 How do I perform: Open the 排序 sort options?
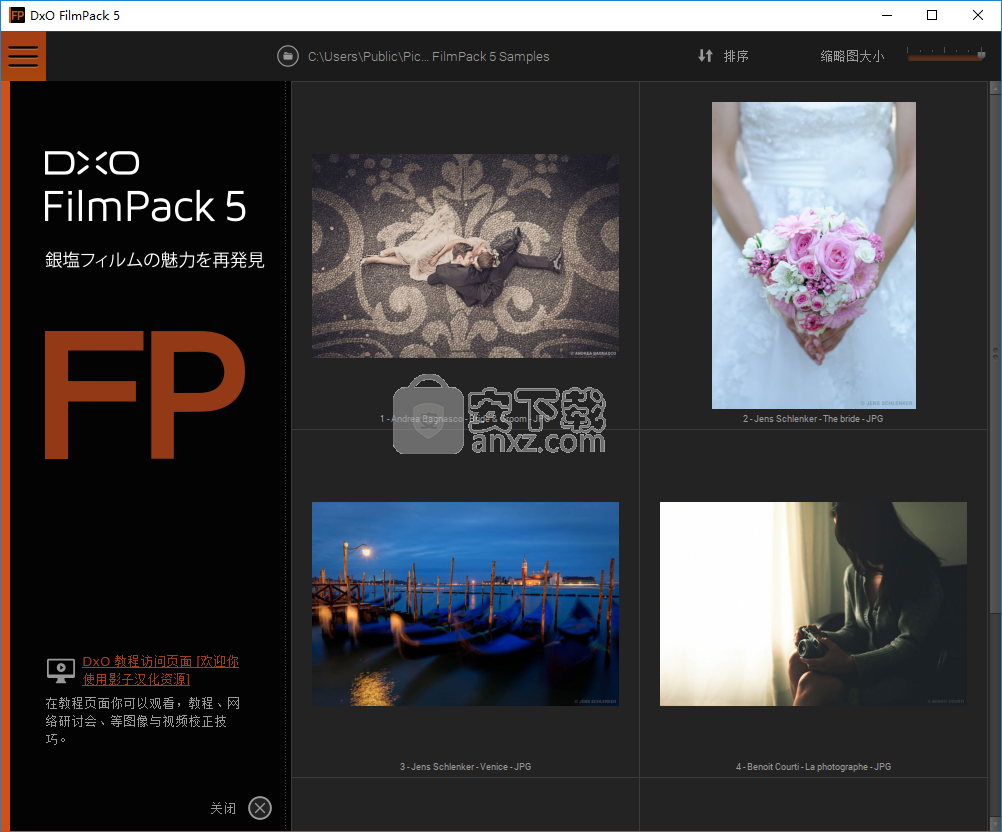tap(736, 56)
